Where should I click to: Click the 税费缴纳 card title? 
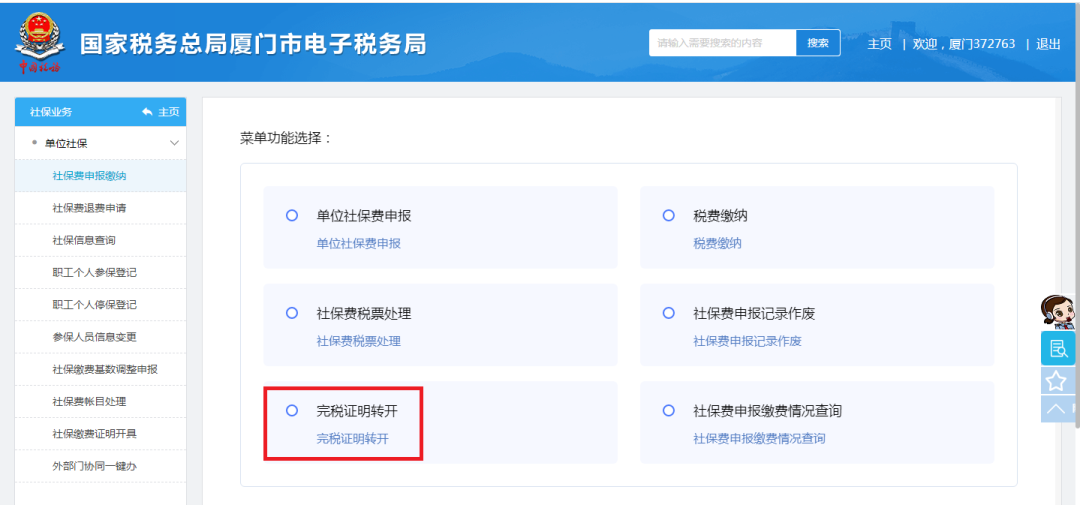pyautogui.click(x=720, y=216)
